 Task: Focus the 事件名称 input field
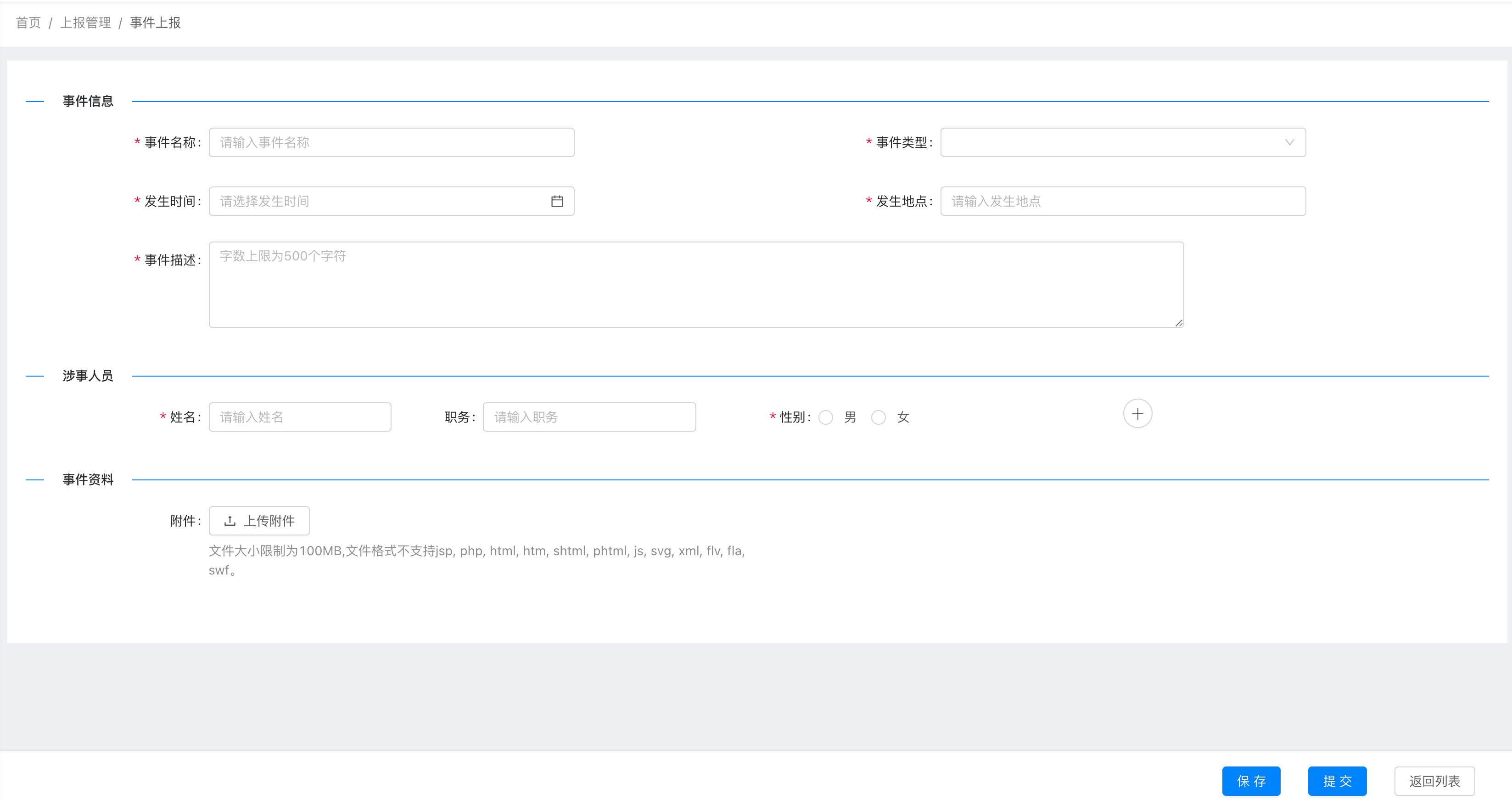[392, 143]
